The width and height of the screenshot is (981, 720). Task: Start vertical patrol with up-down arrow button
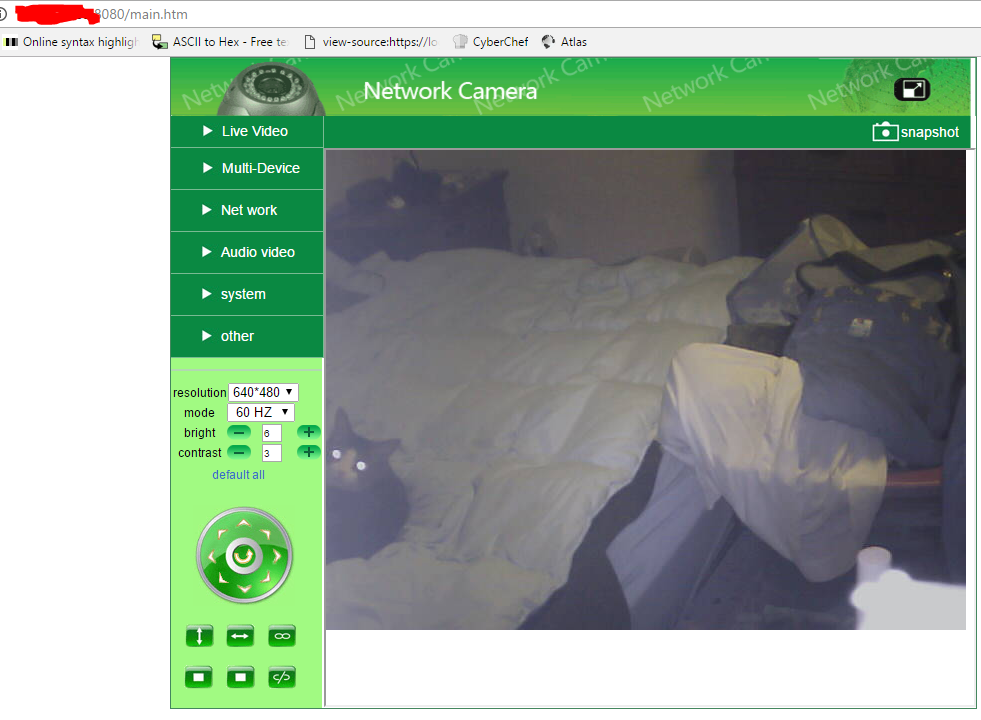[199, 636]
